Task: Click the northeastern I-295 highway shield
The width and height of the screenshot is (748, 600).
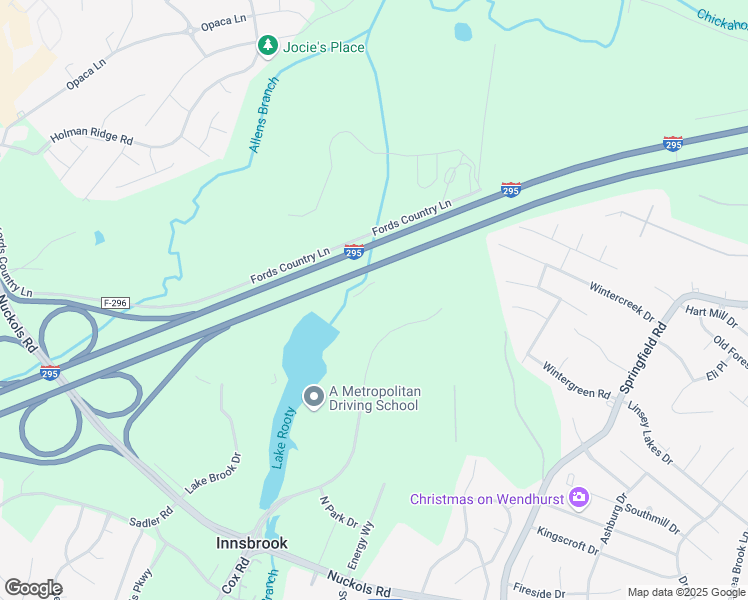Action: (673, 144)
